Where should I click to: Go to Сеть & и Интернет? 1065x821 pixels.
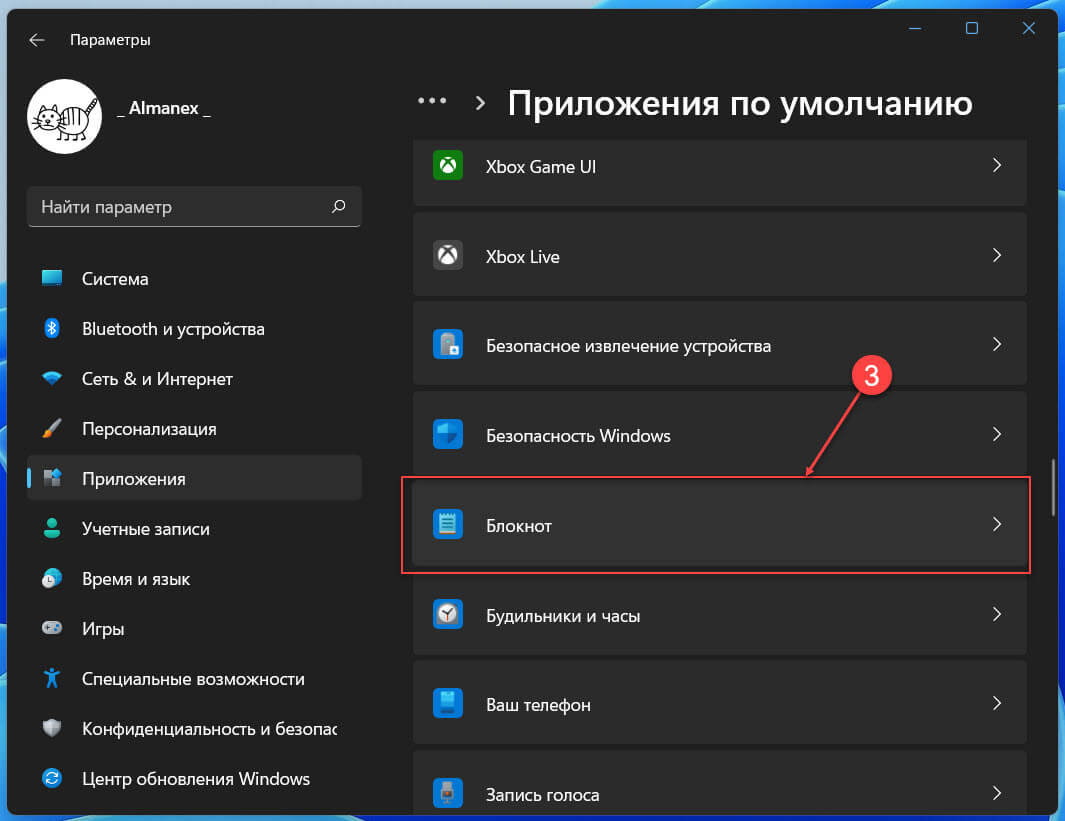[194, 378]
